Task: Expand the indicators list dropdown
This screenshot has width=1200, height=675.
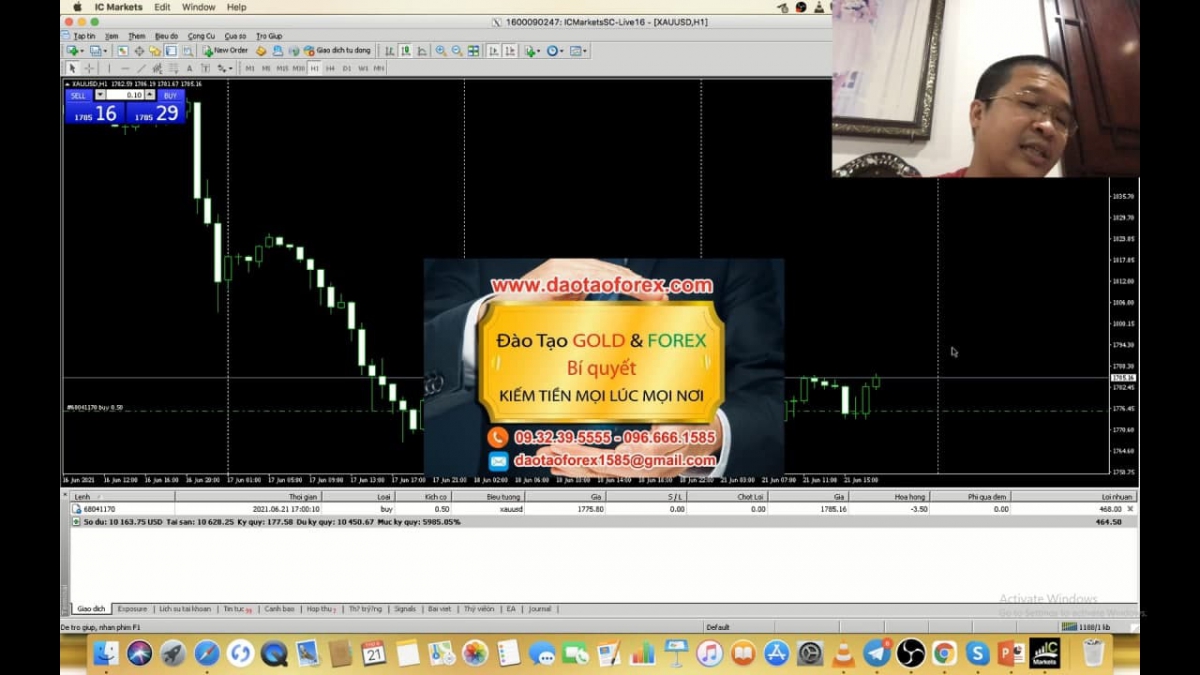Action: (540, 50)
